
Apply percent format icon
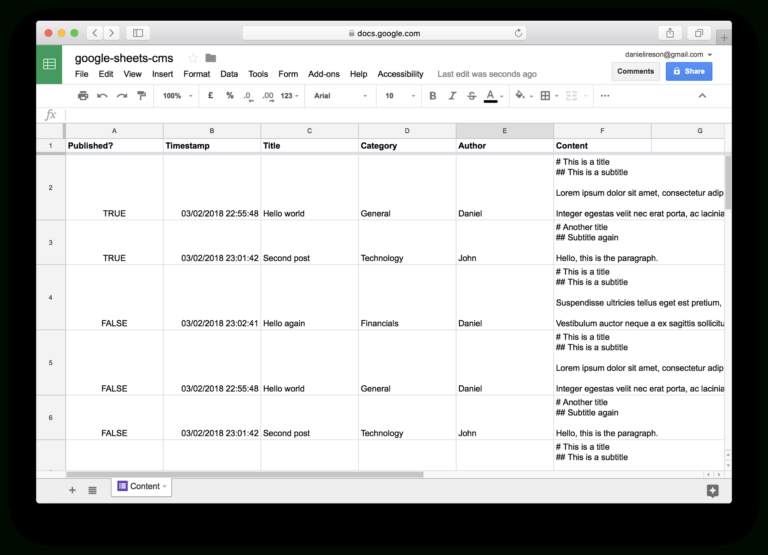point(230,96)
